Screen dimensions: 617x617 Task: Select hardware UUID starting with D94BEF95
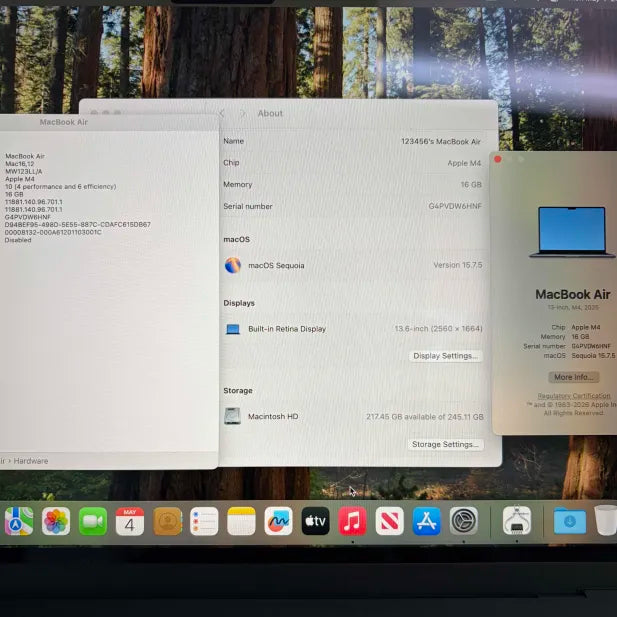coord(78,224)
